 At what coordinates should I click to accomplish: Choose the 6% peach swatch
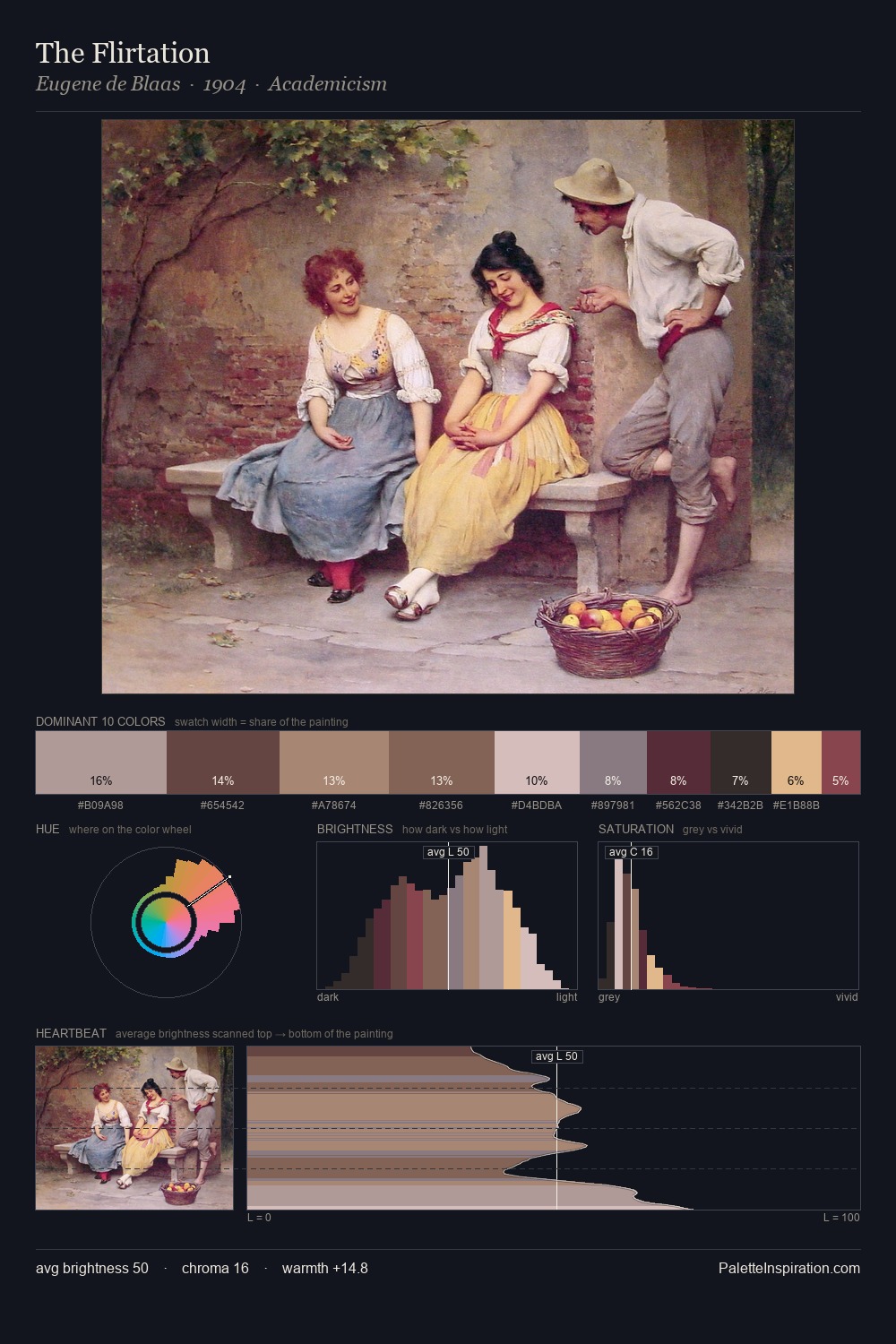[x=796, y=762]
